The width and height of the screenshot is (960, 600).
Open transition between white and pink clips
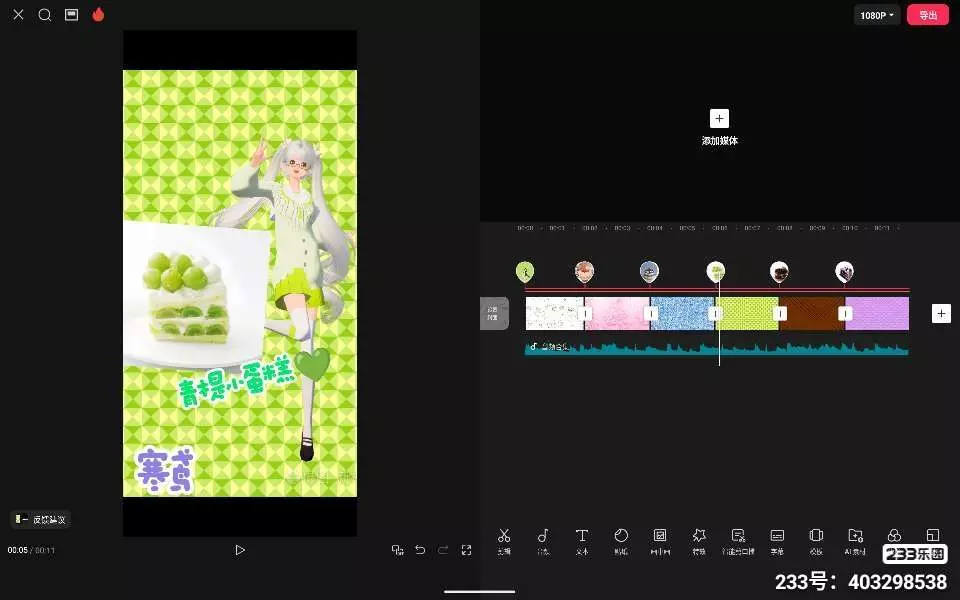point(585,313)
